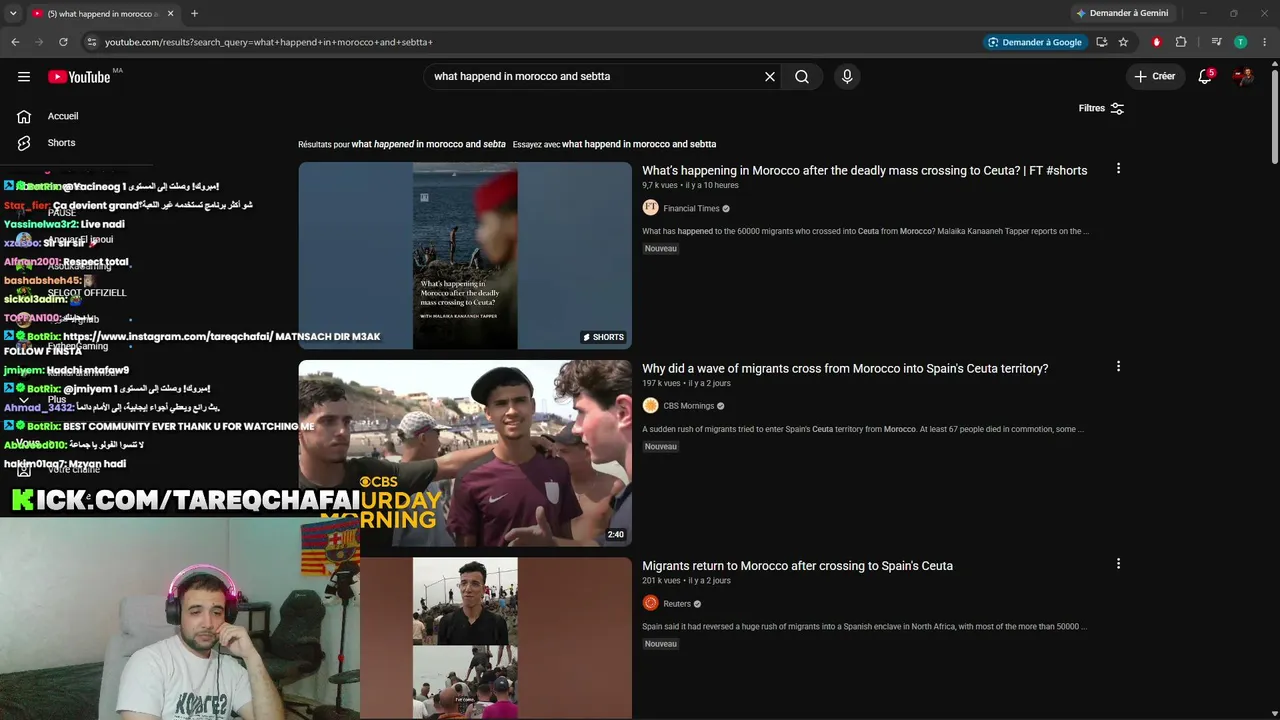
Task: Open more actions for the CBS Mornings video
Action: [x=1118, y=367]
